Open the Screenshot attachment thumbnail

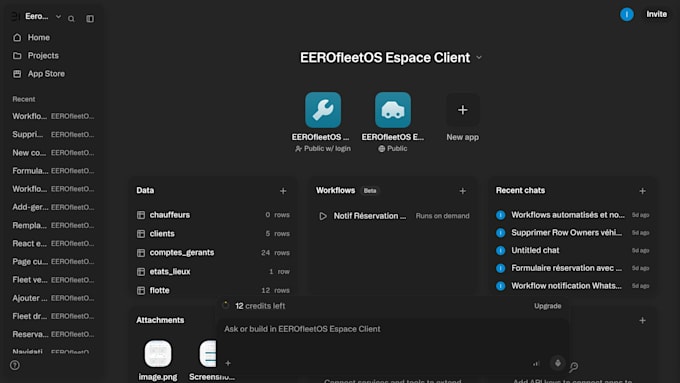(x=208, y=354)
